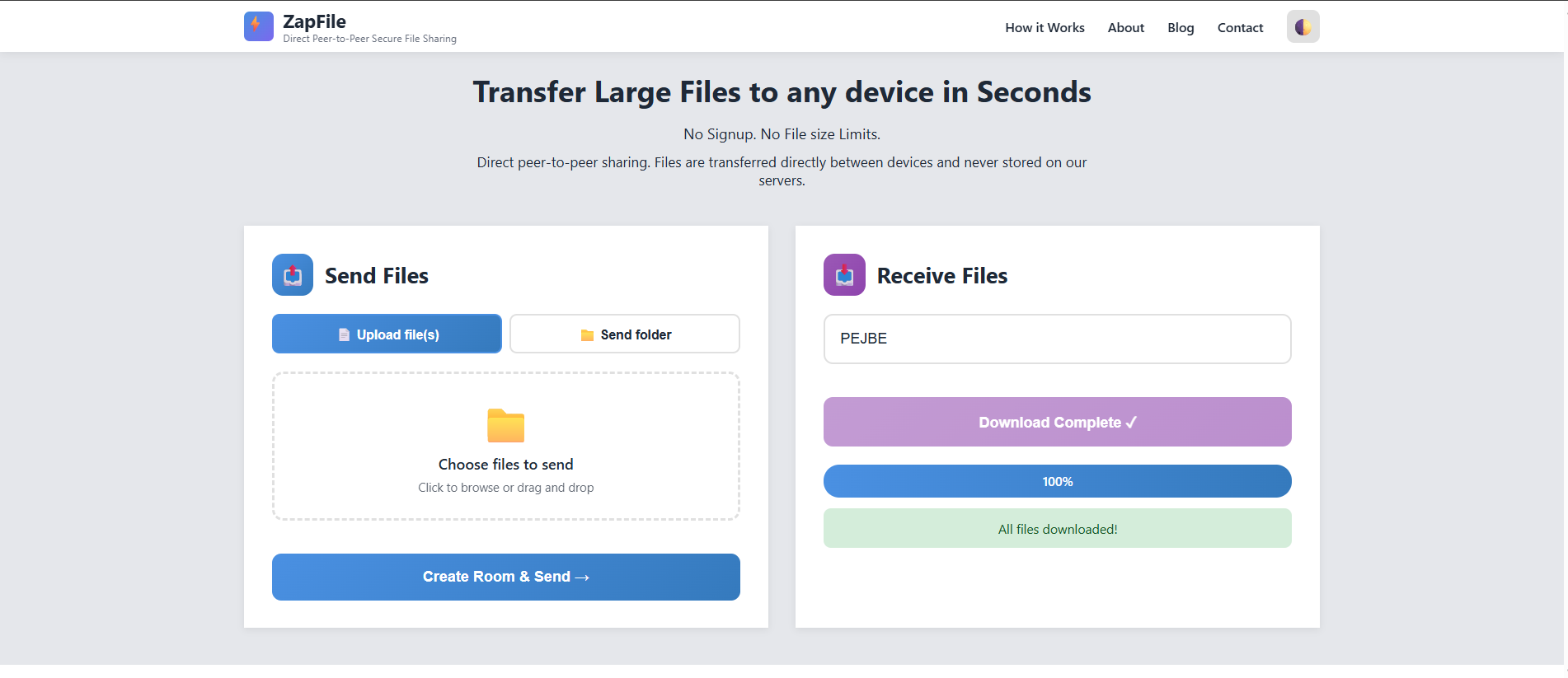This screenshot has height=678, width=1568.
Task: Click the ZapFile lightning bolt logo
Action: [258, 26]
